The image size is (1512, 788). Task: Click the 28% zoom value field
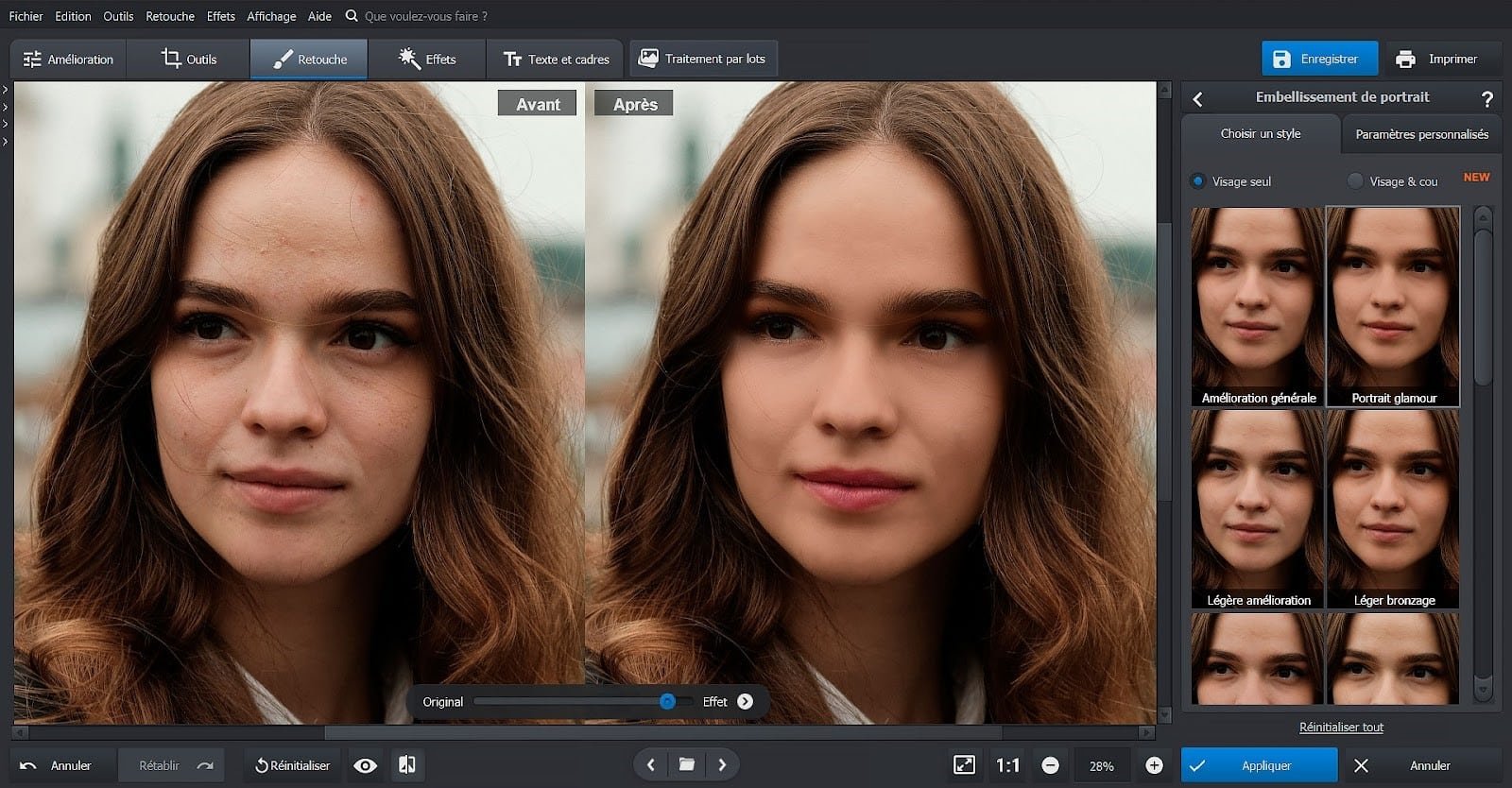(x=1101, y=766)
